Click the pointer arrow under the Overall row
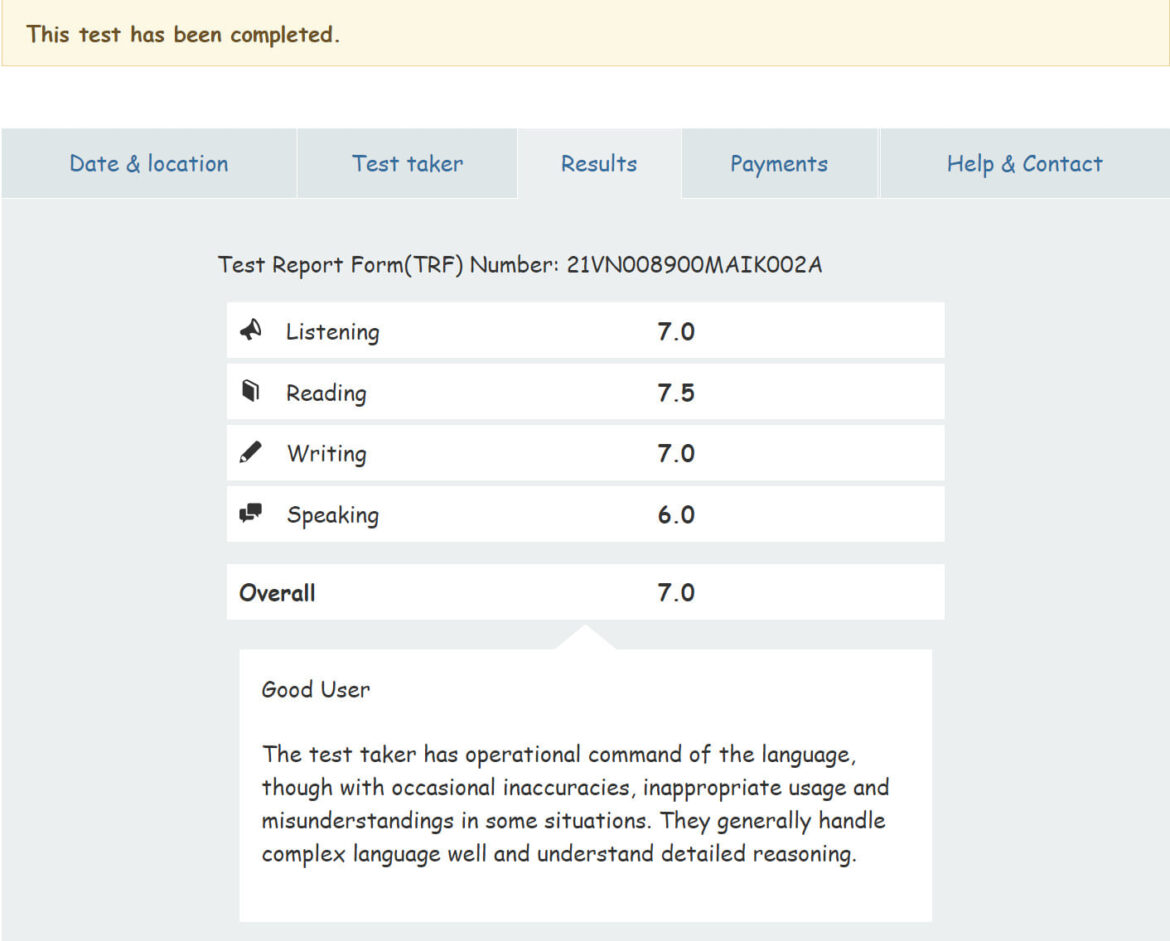1170x941 pixels. point(585,637)
